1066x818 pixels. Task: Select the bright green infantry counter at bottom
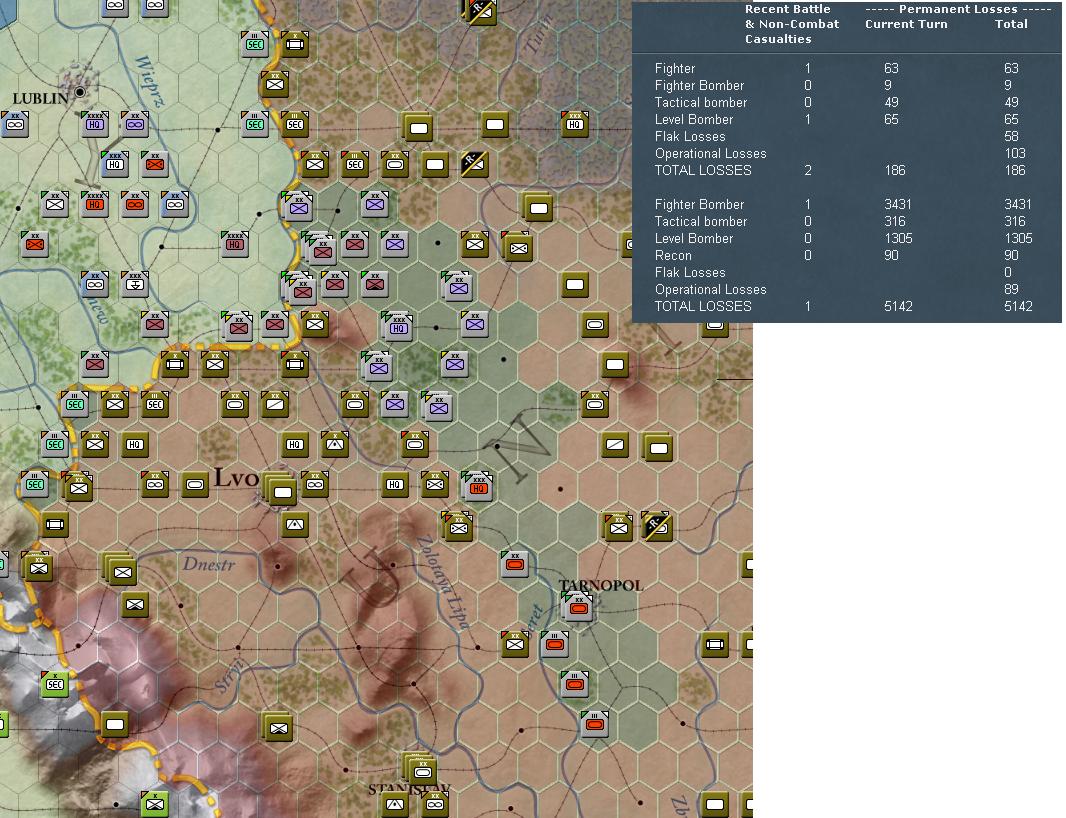point(154,804)
